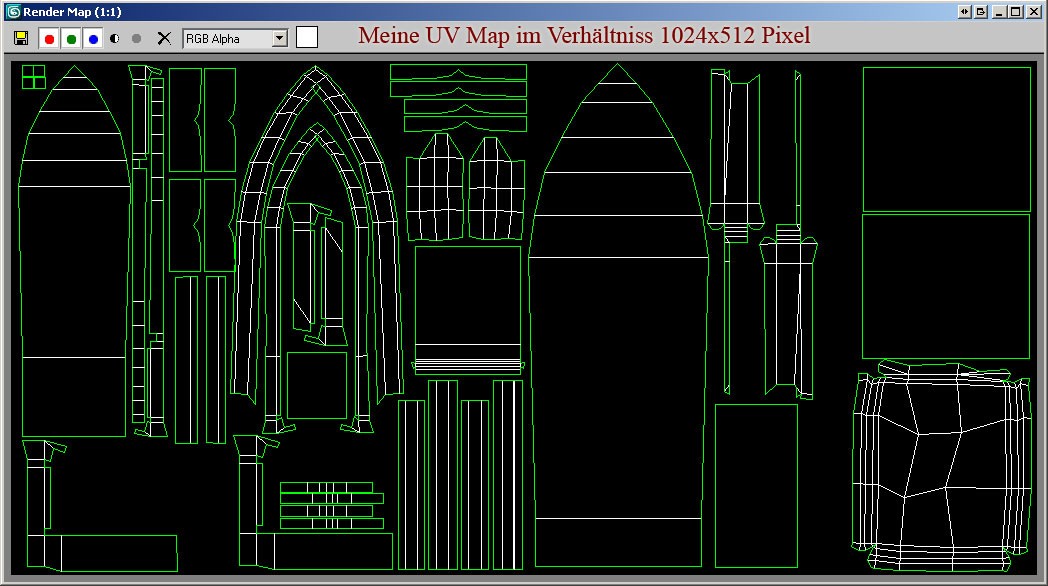This screenshot has width=1048, height=586.
Task: Open the RGB Alpha channel dropdown
Action: coord(235,39)
